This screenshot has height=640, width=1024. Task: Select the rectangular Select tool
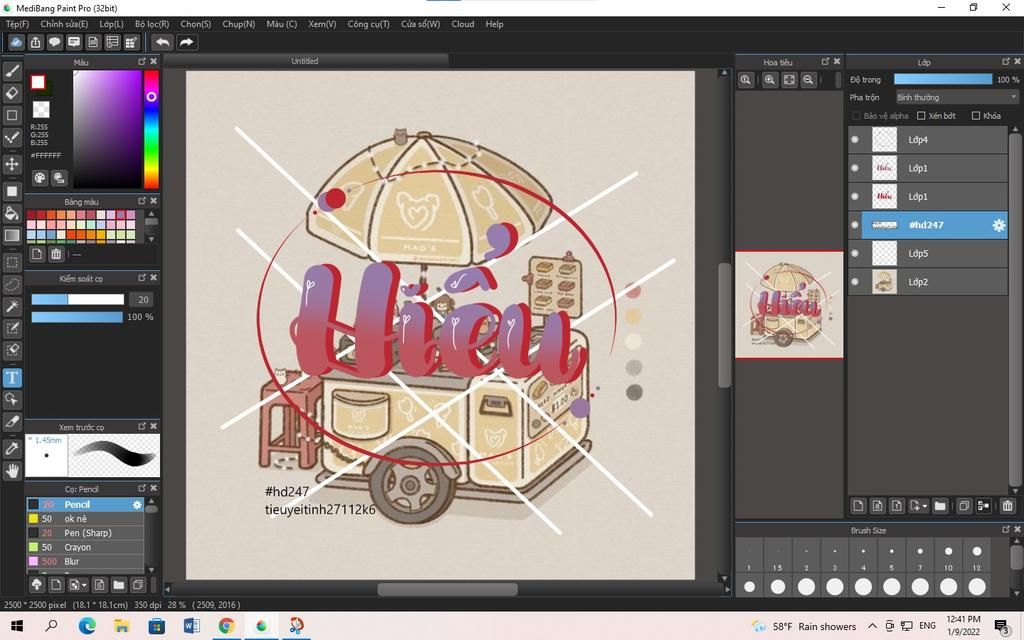coord(12,263)
